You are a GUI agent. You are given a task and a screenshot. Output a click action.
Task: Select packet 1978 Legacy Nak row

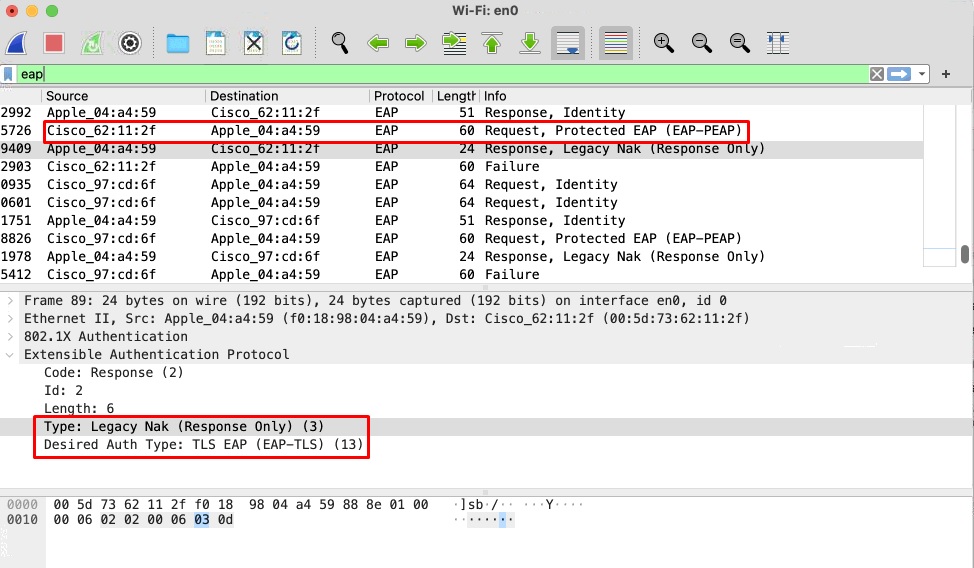point(462,257)
